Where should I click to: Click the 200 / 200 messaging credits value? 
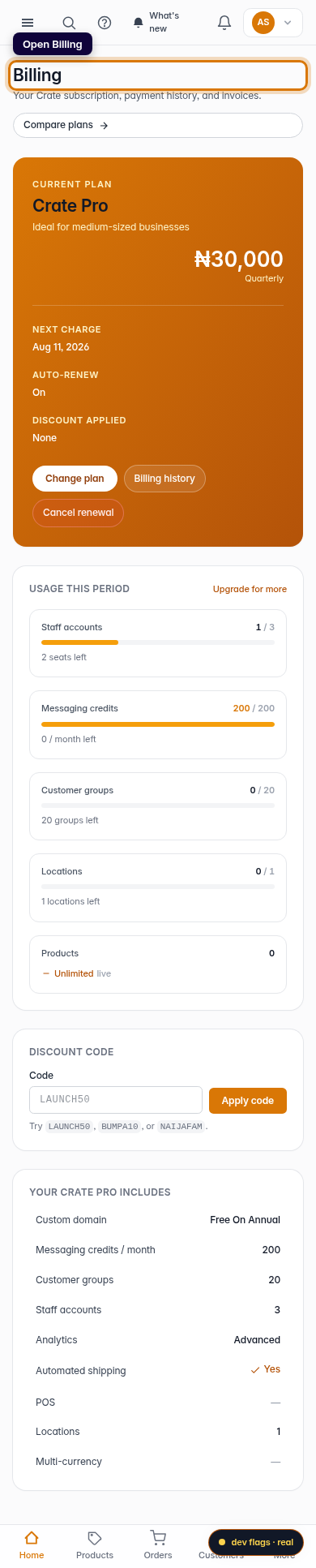(x=254, y=708)
